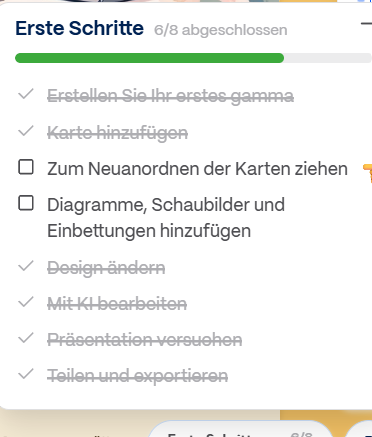
Task: Open Diagramme, Schaubilder und Einbettungen hinzufügen step
Action: [x=166, y=218]
